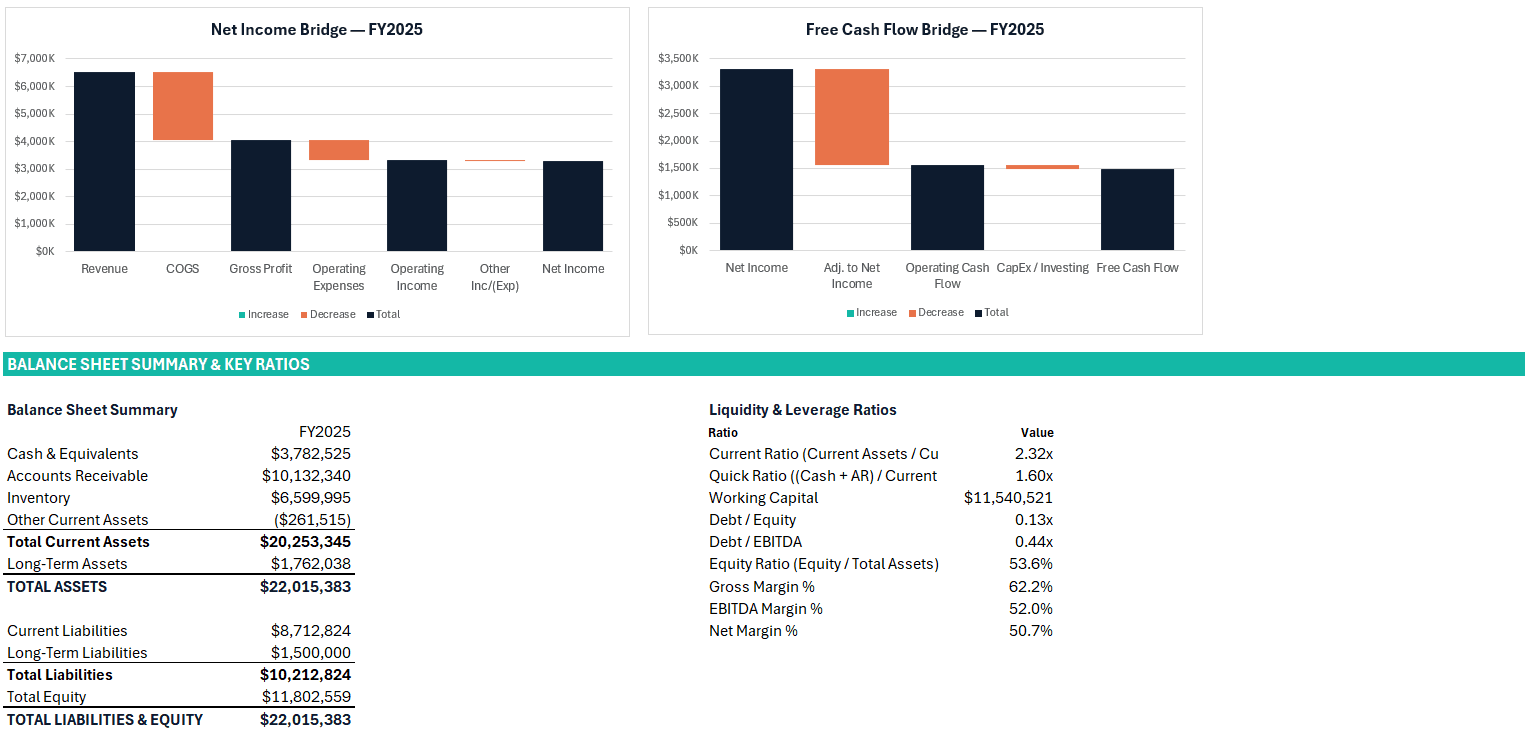Select the Other Current Assets label

click(x=77, y=520)
